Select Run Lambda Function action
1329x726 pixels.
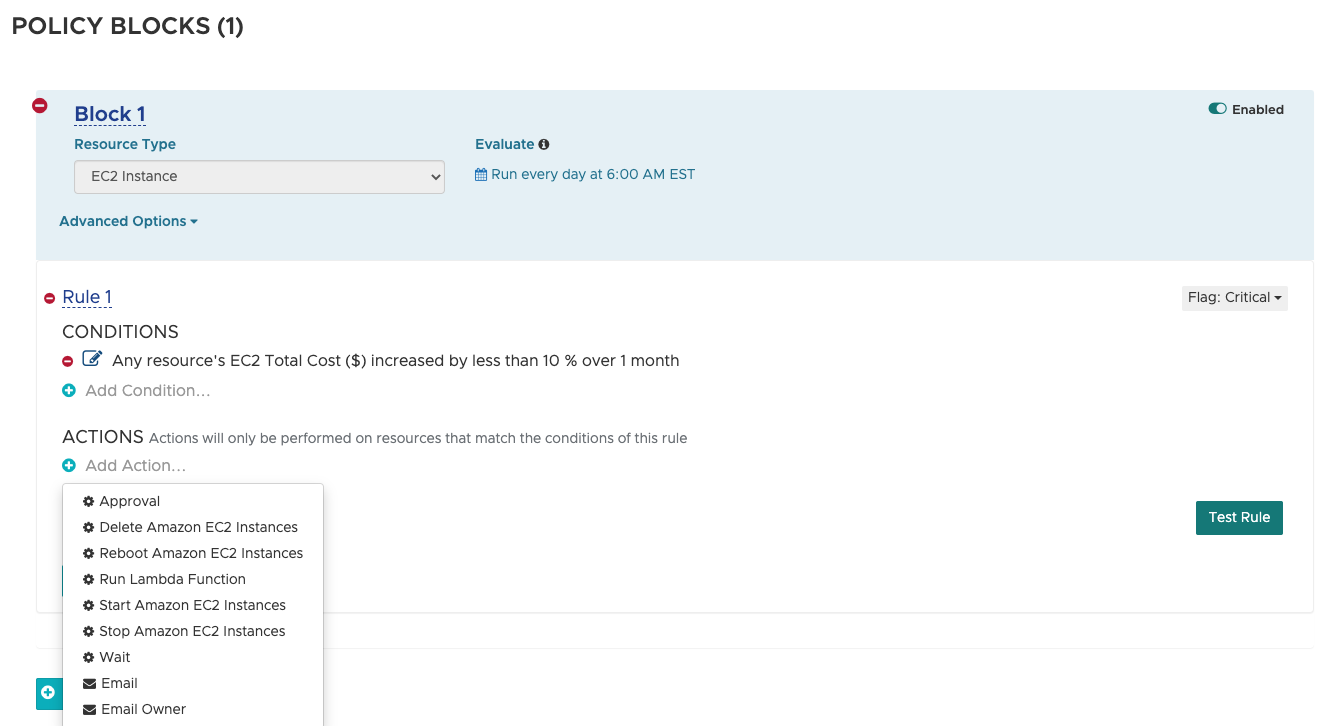(x=172, y=580)
